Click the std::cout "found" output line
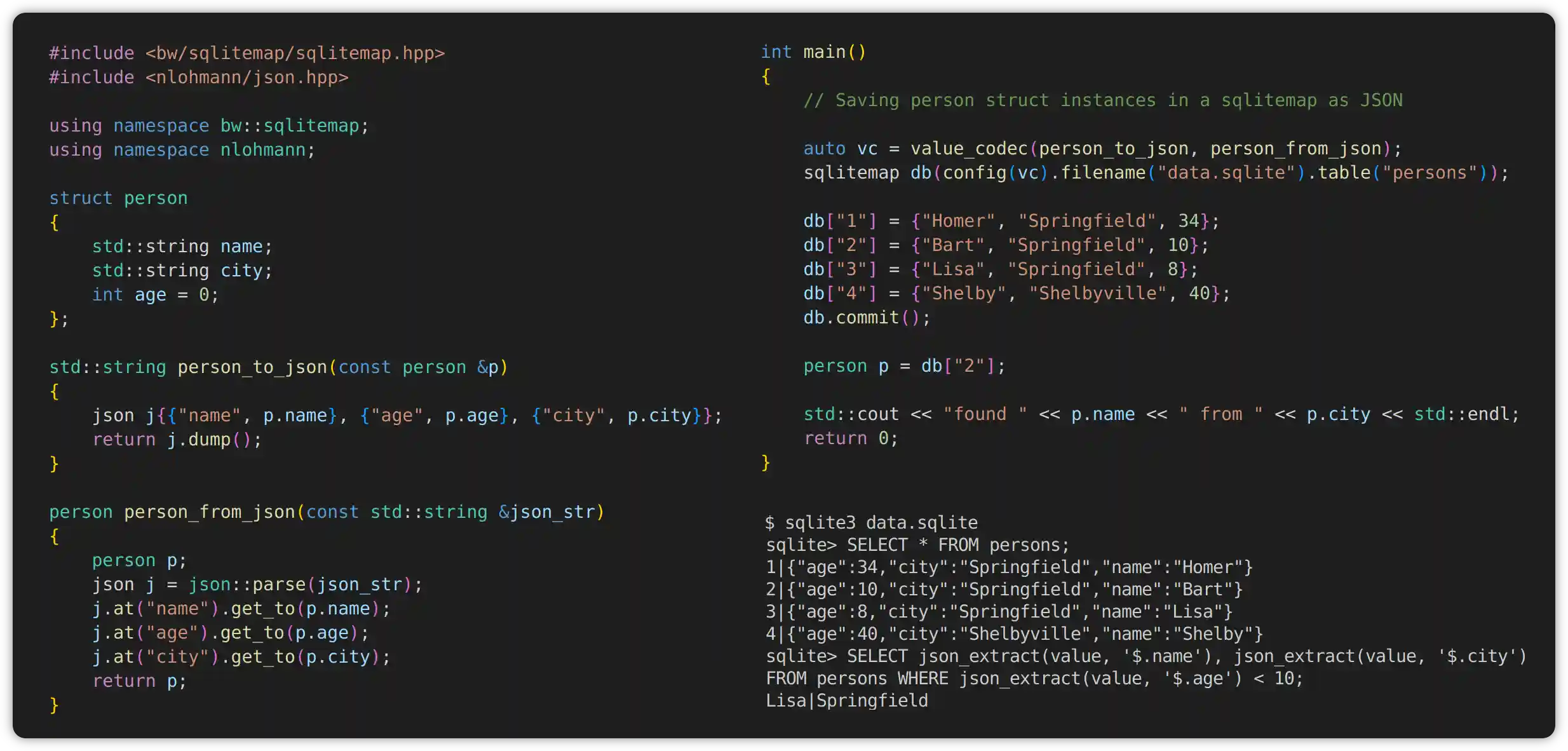The width and height of the screenshot is (1568, 751). [x=1161, y=414]
